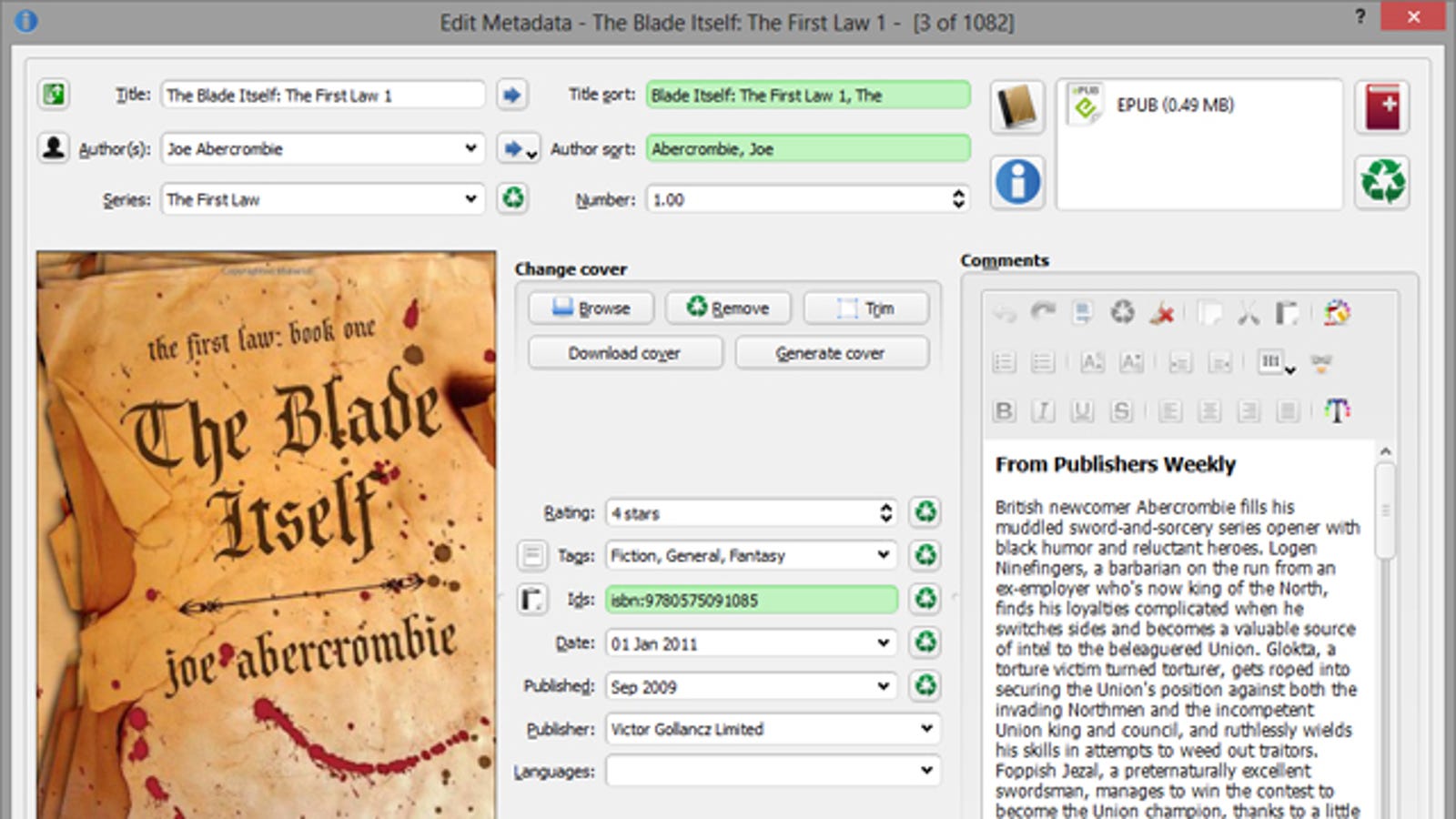Screen dimensions: 1456x819
Task: Clear the Rating with its green icon
Action: (x=925, y=512)
